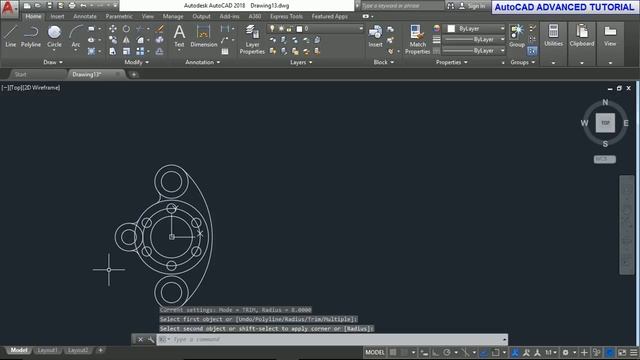
Task: Click the Table icon in Annotation panel
Action: 225,51
